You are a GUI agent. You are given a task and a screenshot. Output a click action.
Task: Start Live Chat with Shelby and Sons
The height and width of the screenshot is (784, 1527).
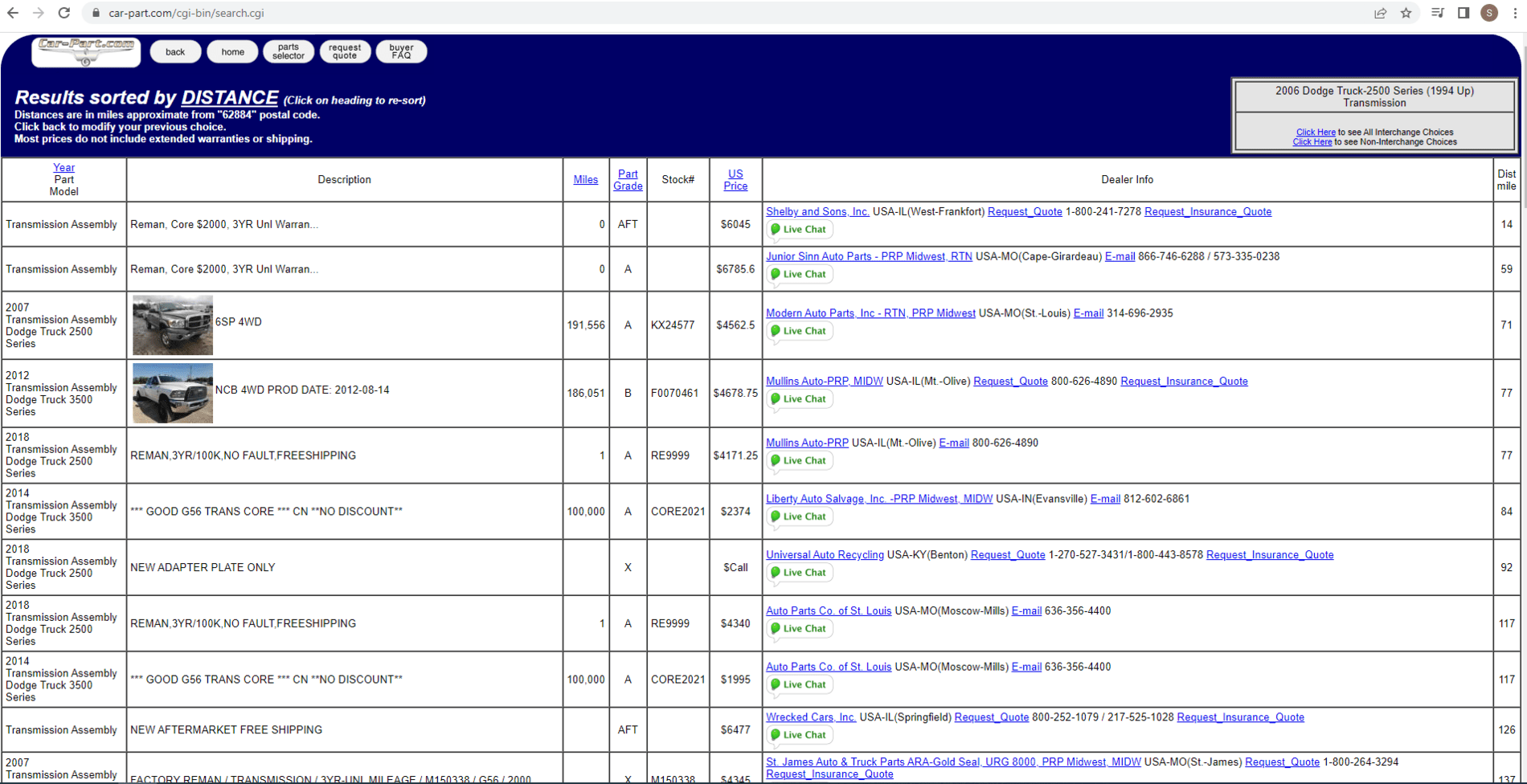(799, 230)
